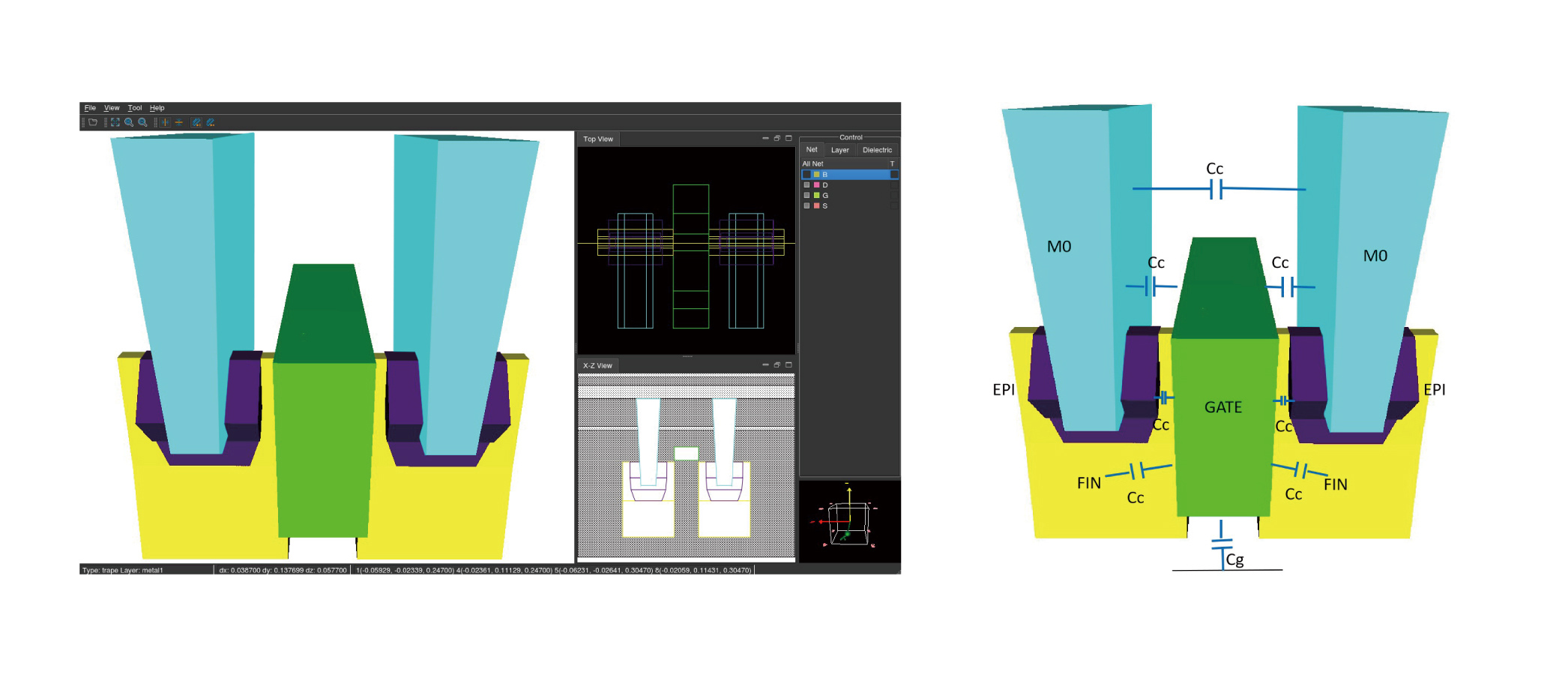Open the Tool menu
Viewport: 1568px width, 675px height.
pos(134,108)
